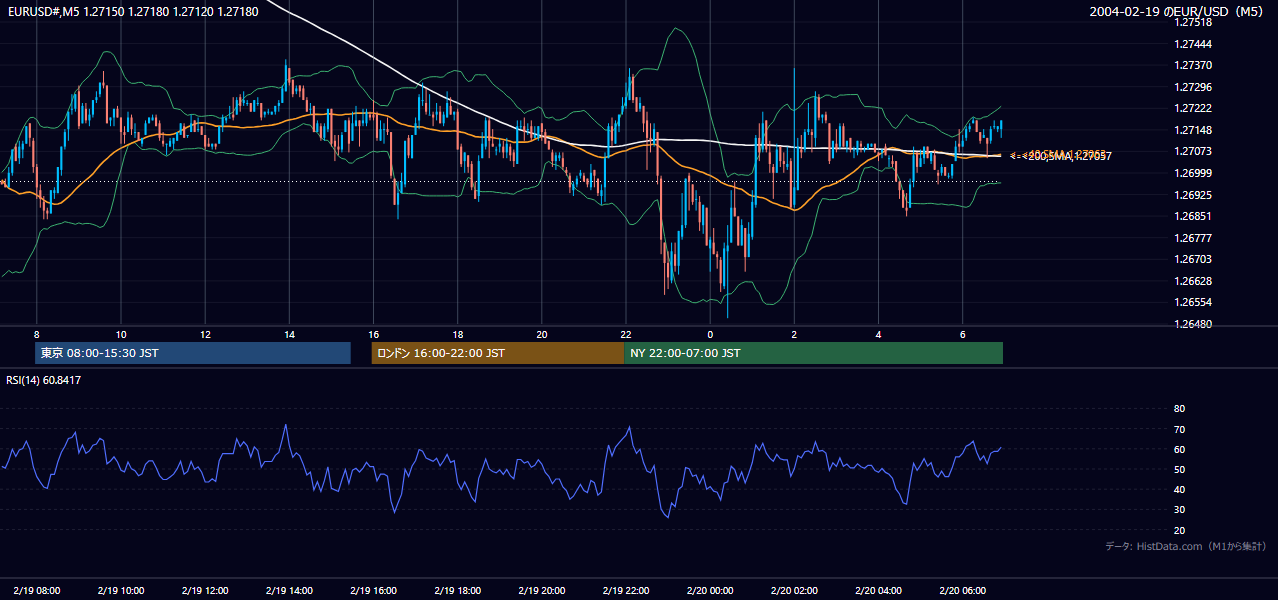This screenshot has height=600, width=1278.
Task: Click the 2/19 20:00 date label
Action: 541,591
